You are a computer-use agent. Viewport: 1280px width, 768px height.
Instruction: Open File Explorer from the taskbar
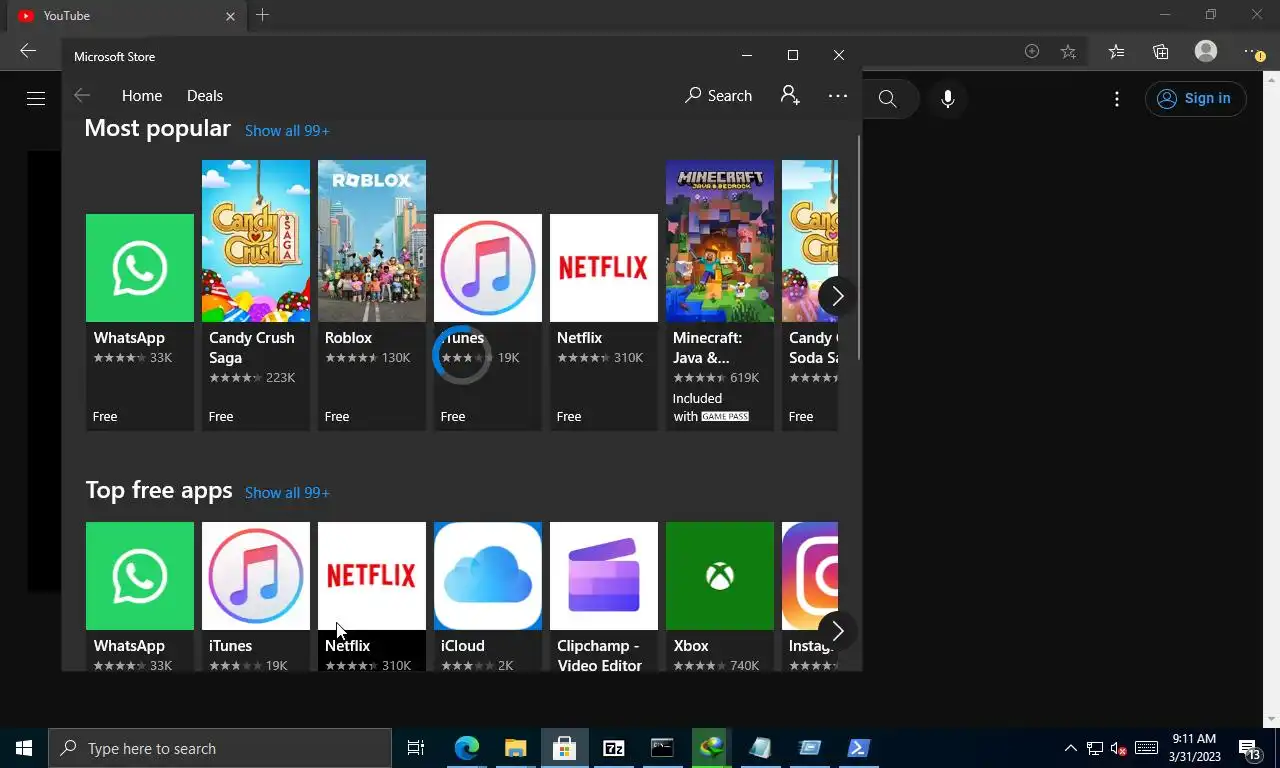515,748
